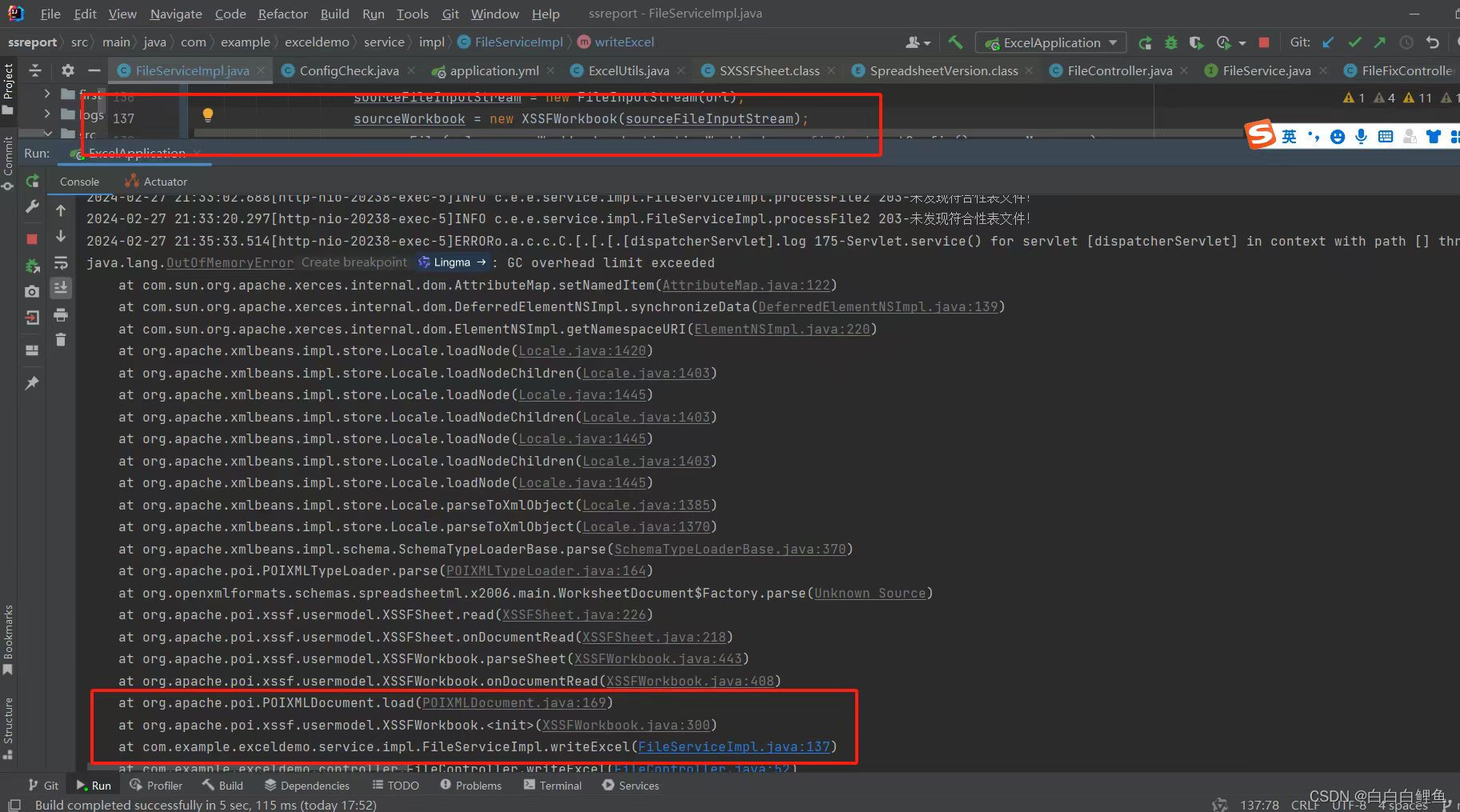
Task: Rerun ExcelApplication using the rerun icon
Action: point(1146,42)
